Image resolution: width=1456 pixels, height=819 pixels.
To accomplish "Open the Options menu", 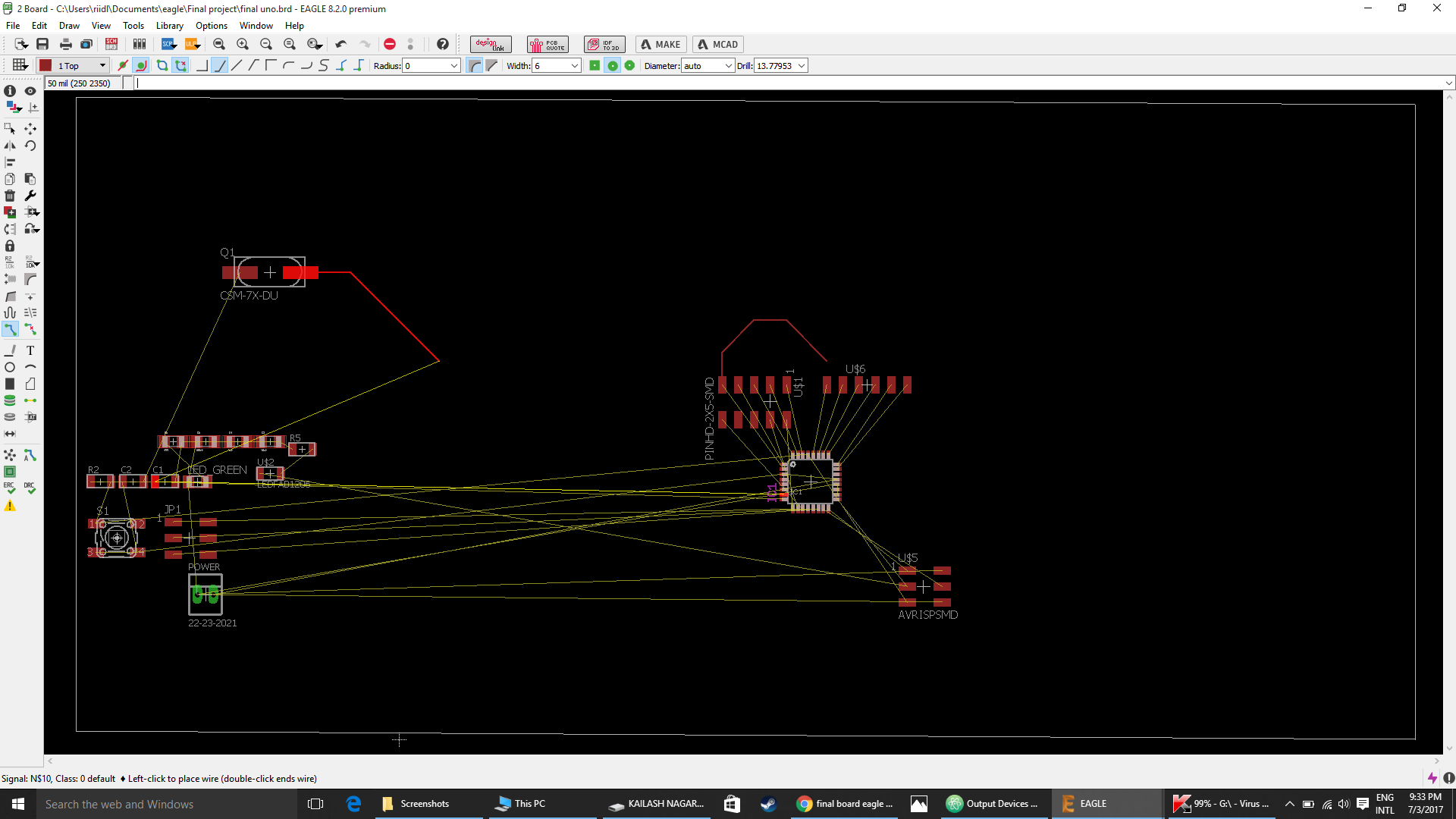I will [x=212, y=26].
